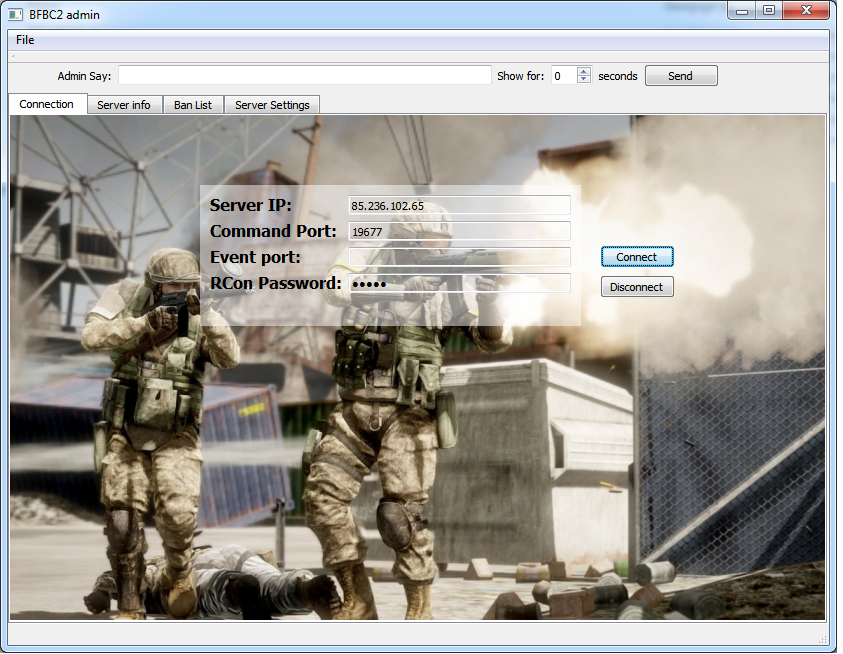
Task: Open the Ban List tab
Action: (192, 105)
